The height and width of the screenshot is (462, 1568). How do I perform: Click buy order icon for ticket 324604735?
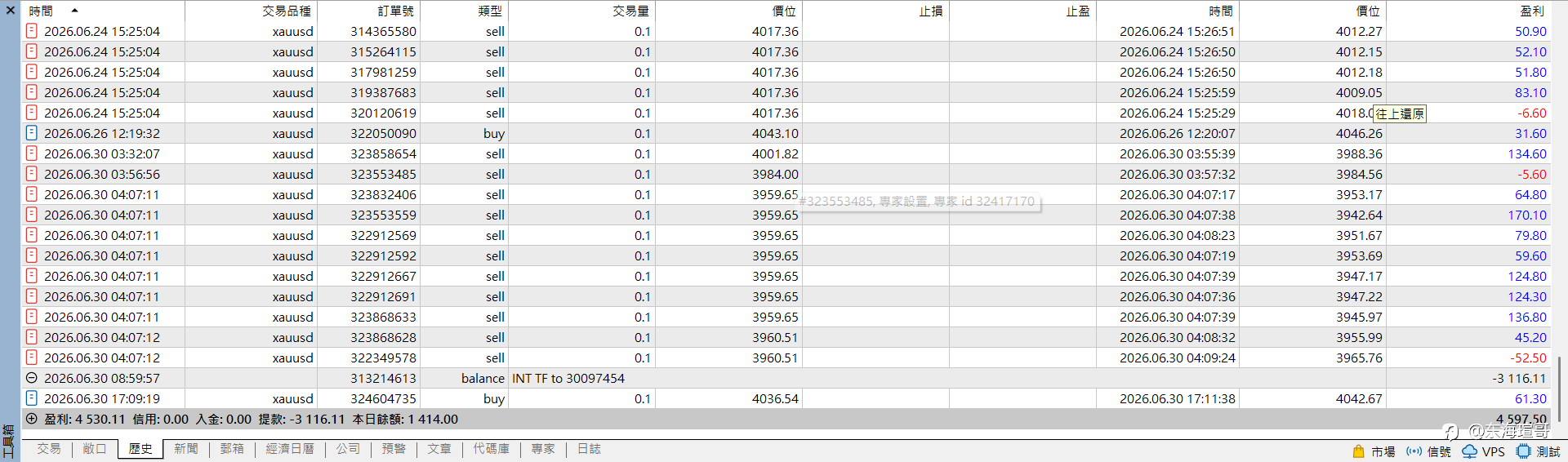[32, 398]
